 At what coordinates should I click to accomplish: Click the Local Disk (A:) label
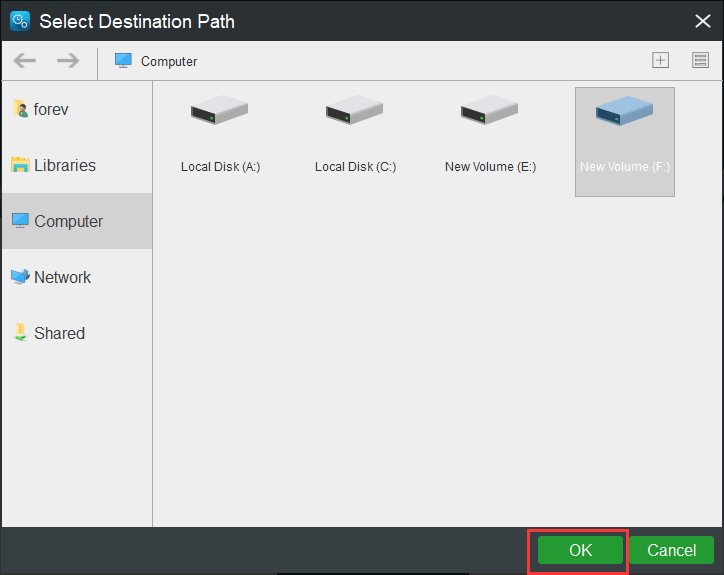[x=221, y=167]
